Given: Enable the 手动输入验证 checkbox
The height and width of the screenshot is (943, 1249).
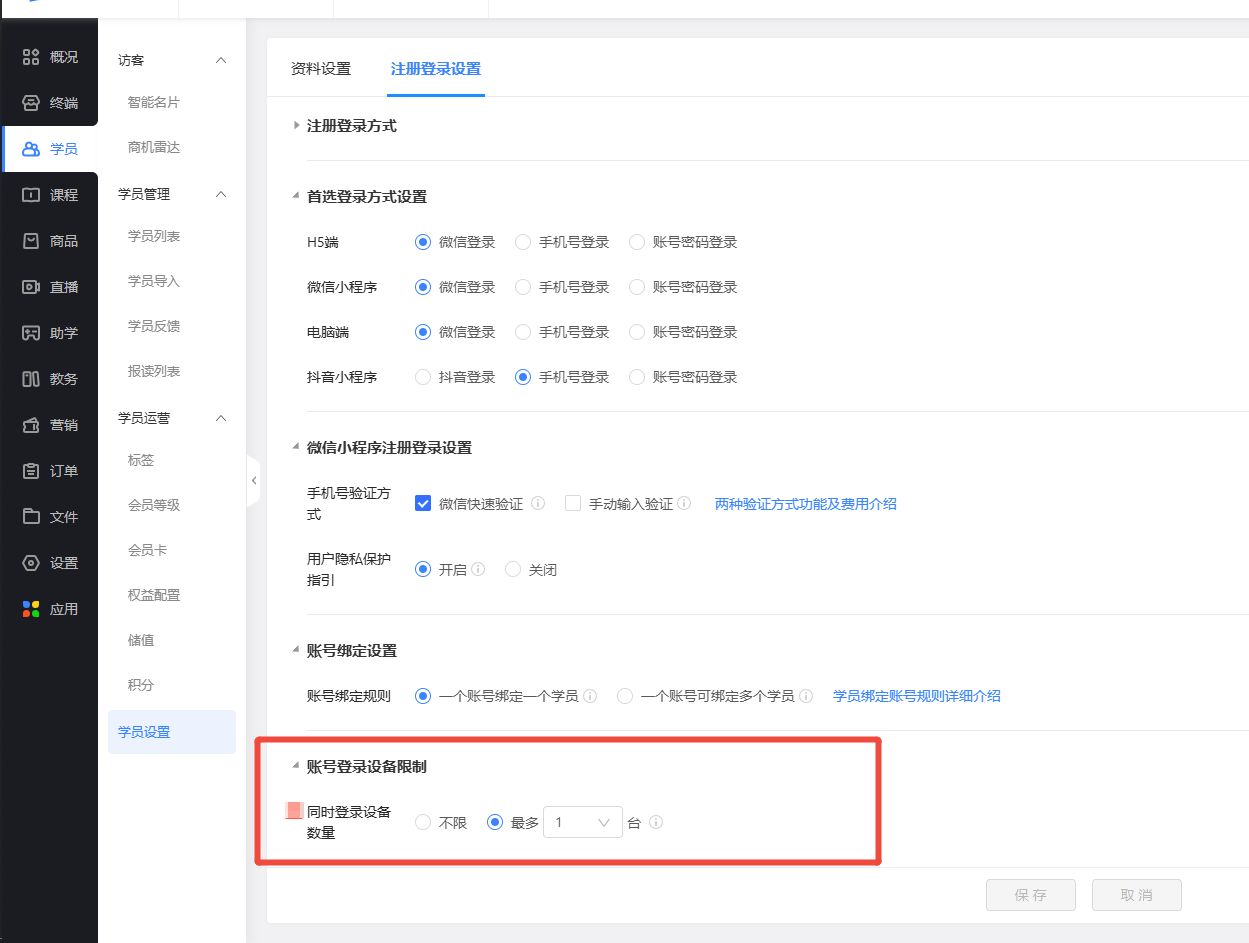Looking at the screenshot, I should [573, 504].
